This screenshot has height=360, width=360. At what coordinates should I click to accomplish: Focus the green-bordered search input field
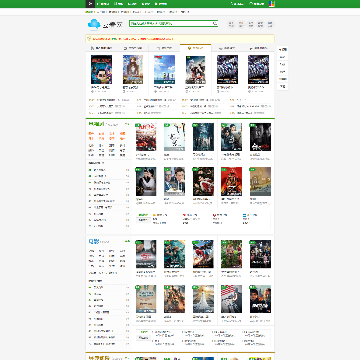pyautogui.click(x=173, y=24)
